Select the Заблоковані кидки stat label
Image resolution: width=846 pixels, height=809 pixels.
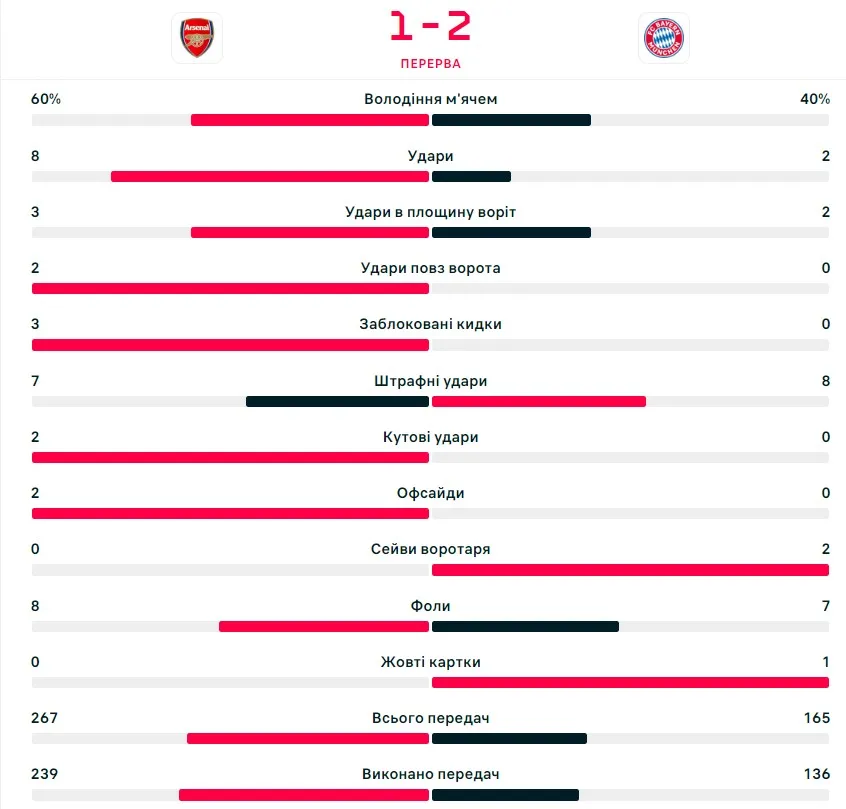[430, 324]
